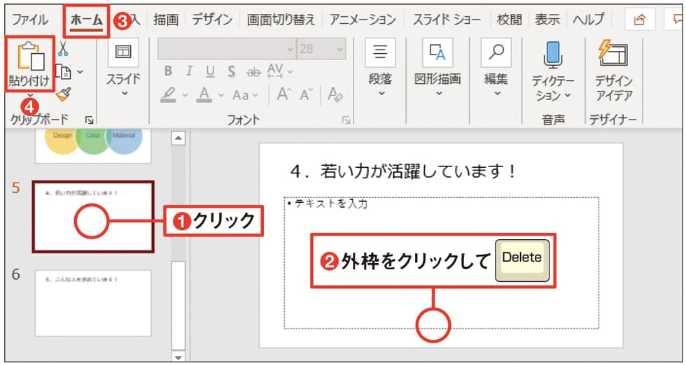
Task: Click the font color A button
Action: [x=204, y=95]
